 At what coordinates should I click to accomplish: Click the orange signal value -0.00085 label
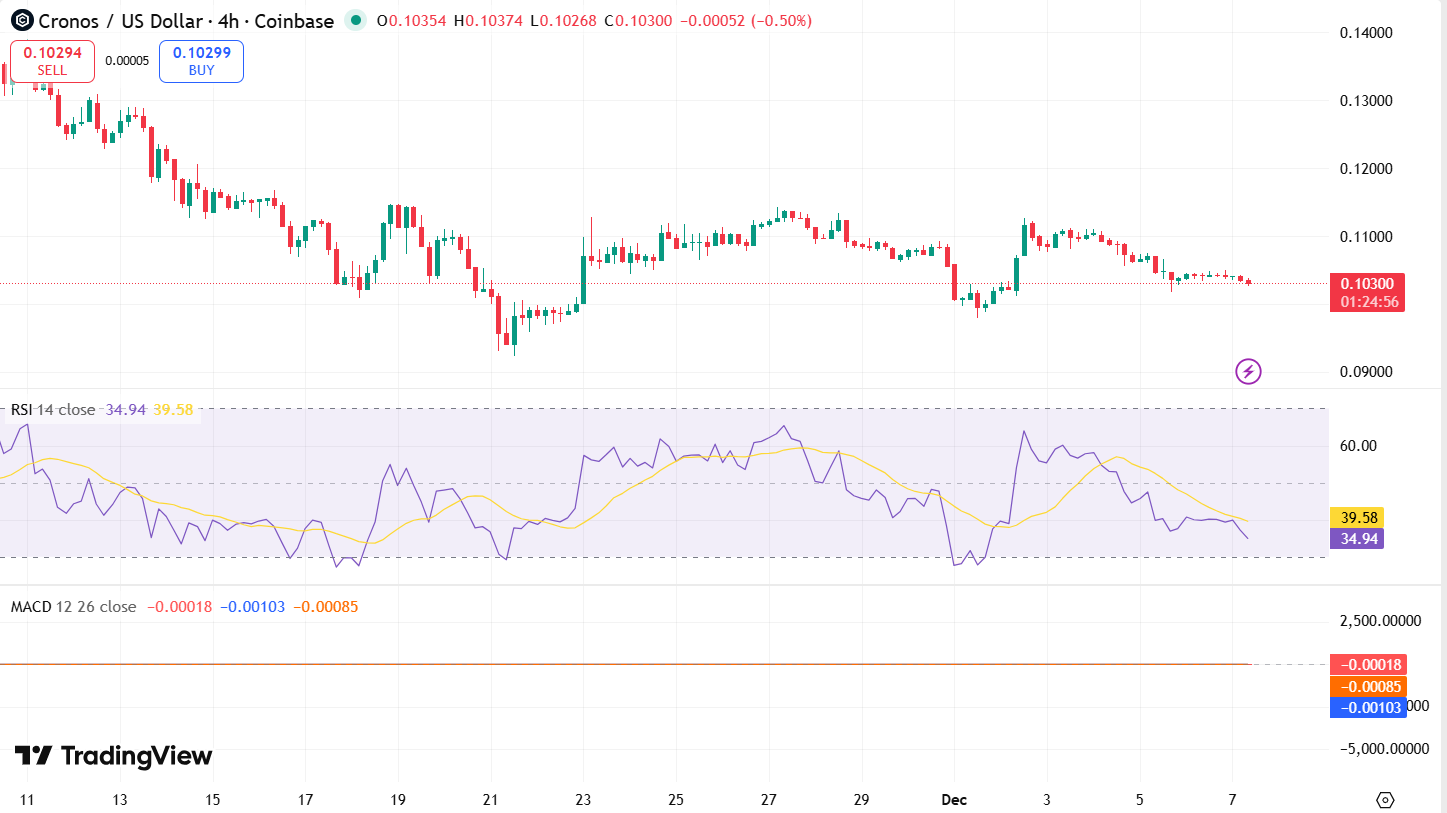[x=1367, y=686]
